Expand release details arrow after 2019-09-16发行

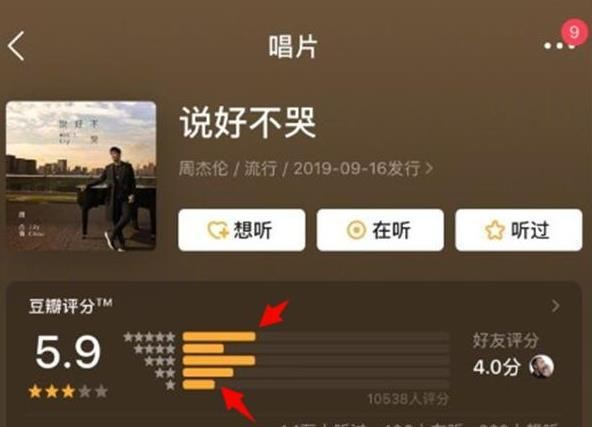click(x=429, y=168)
